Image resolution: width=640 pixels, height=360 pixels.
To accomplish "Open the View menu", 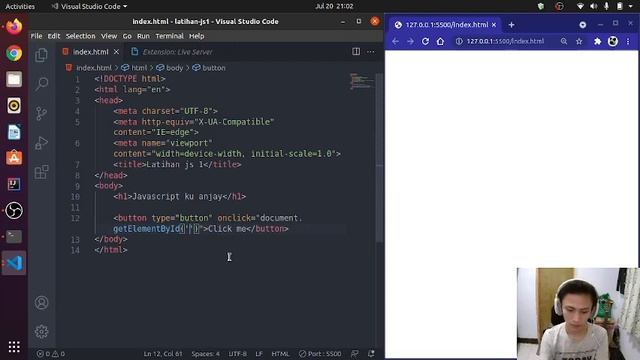I will pyautogui.click(x=109, y=36).
